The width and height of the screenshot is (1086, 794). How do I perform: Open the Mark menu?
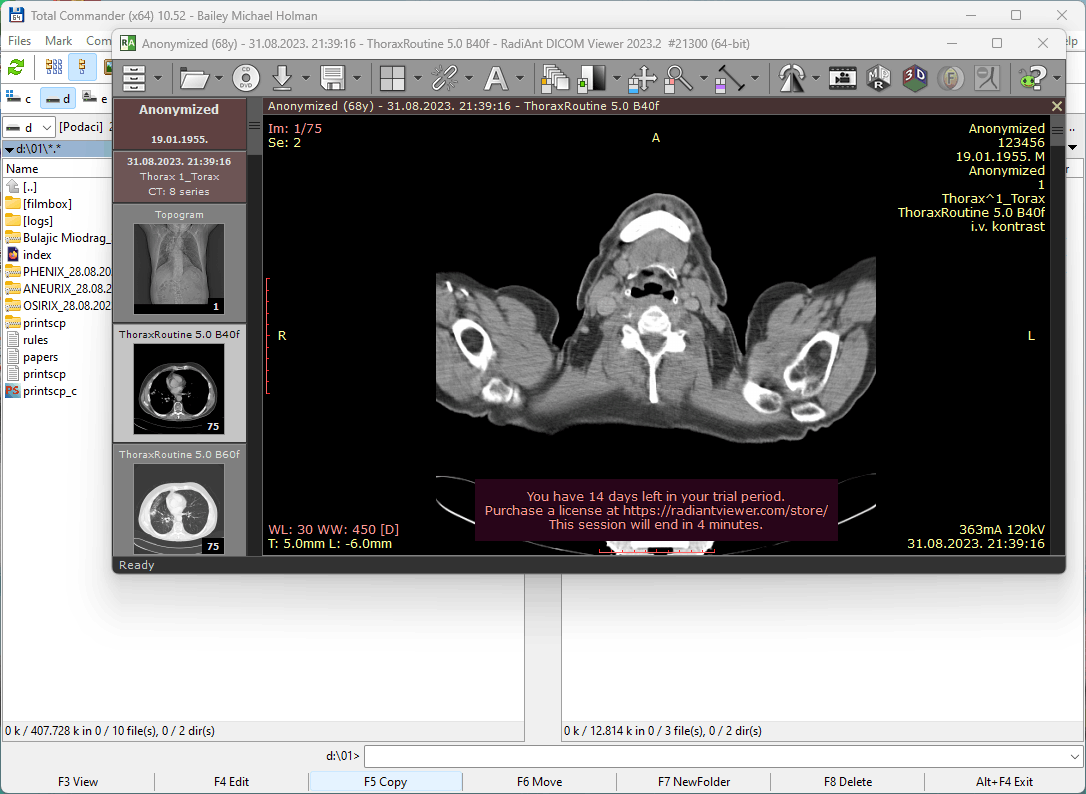click(58, 41)
